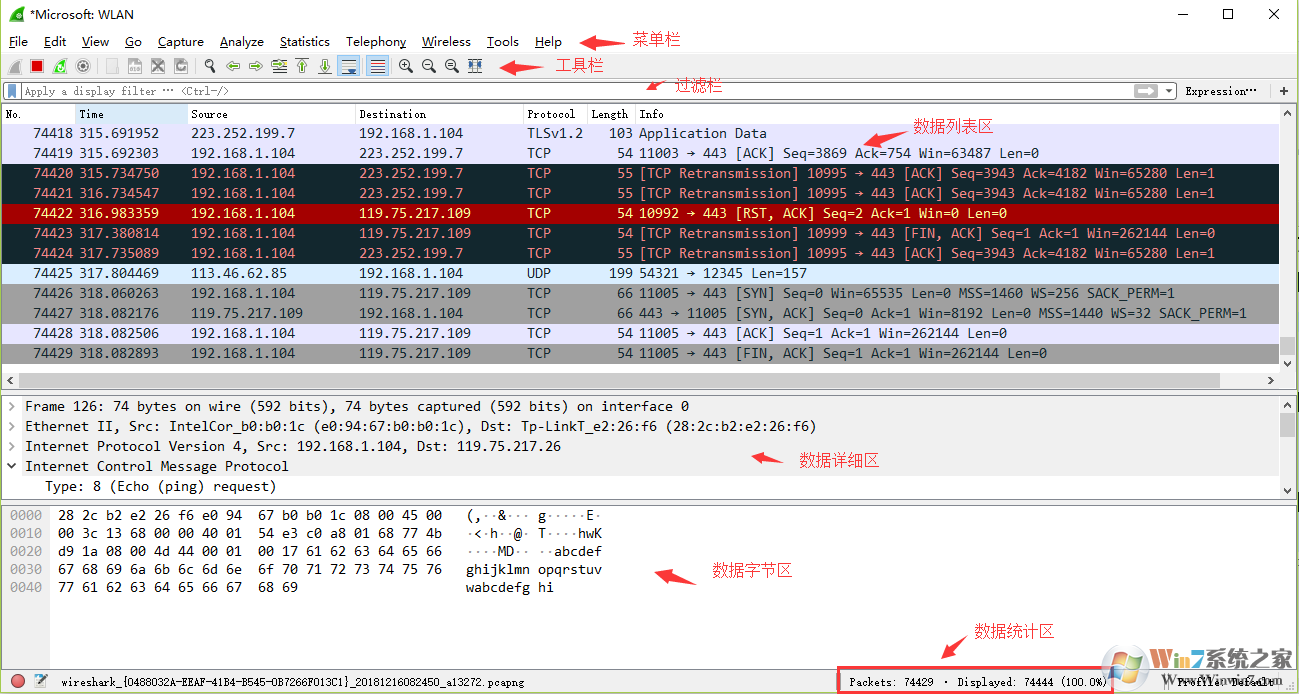Click the Find packet magnifier icon
This screenshot has width=1299, height=694.
click(210, 66)
